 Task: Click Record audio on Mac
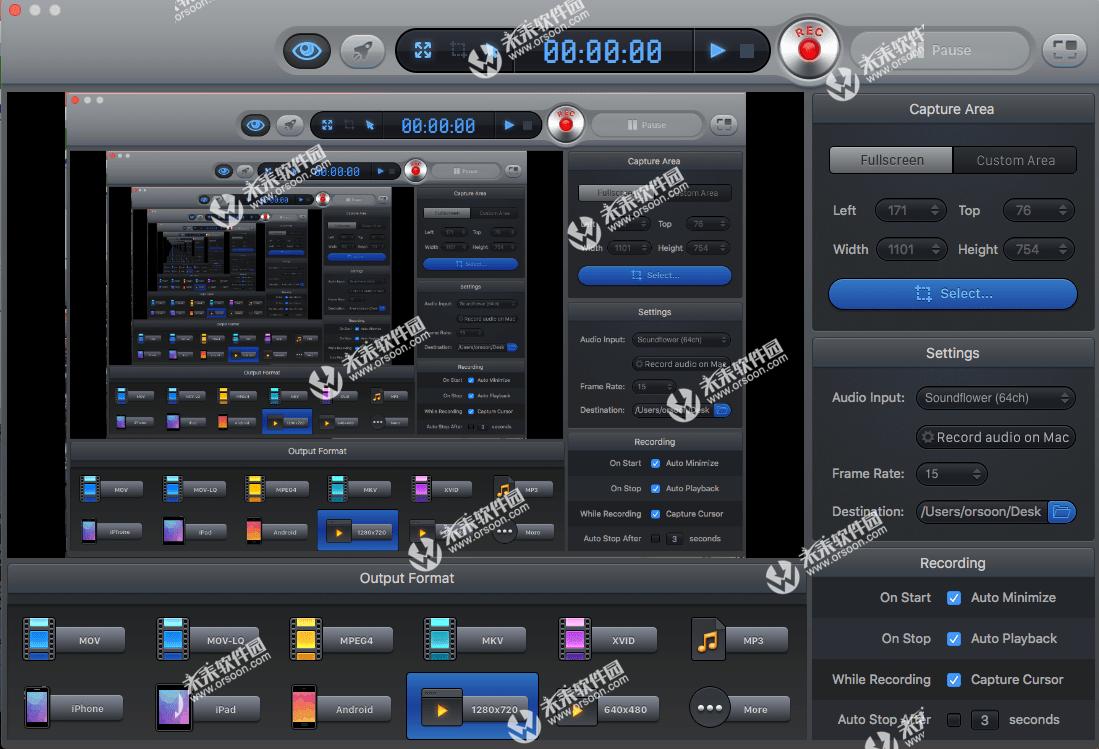pos(995,437)
